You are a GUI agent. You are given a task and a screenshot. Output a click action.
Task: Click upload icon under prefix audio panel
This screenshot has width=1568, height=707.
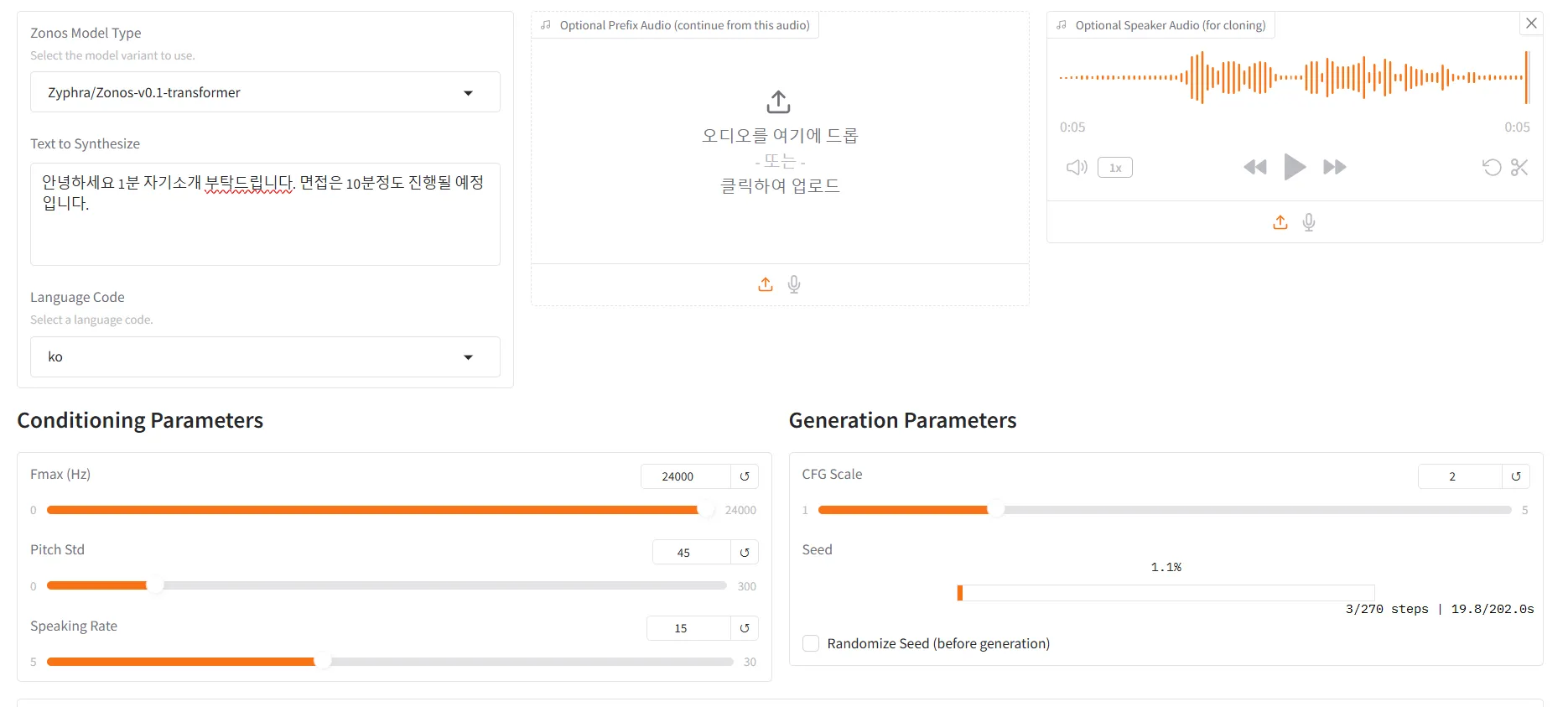click(766, 284)
